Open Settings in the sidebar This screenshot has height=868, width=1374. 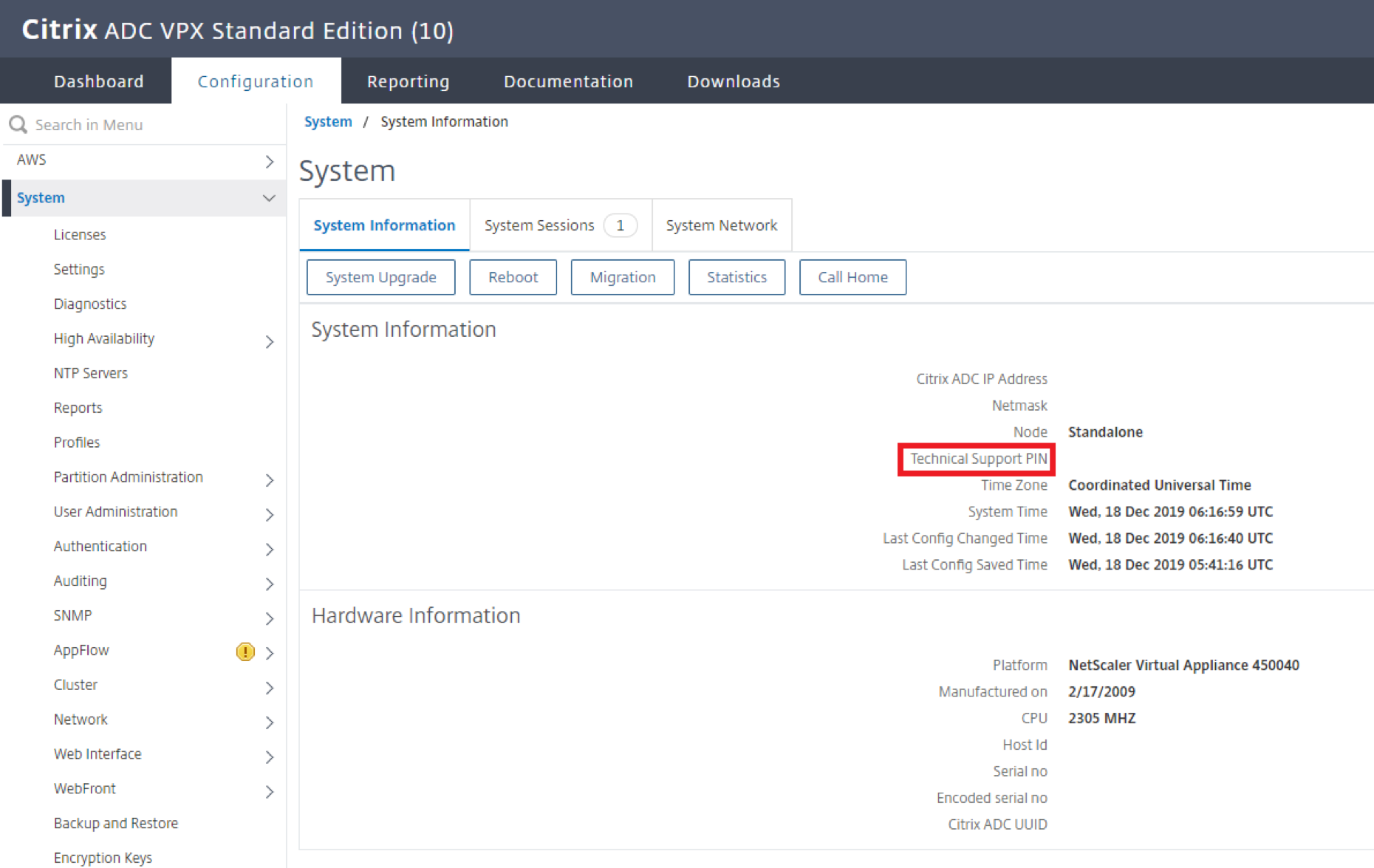tap(79, 269)
